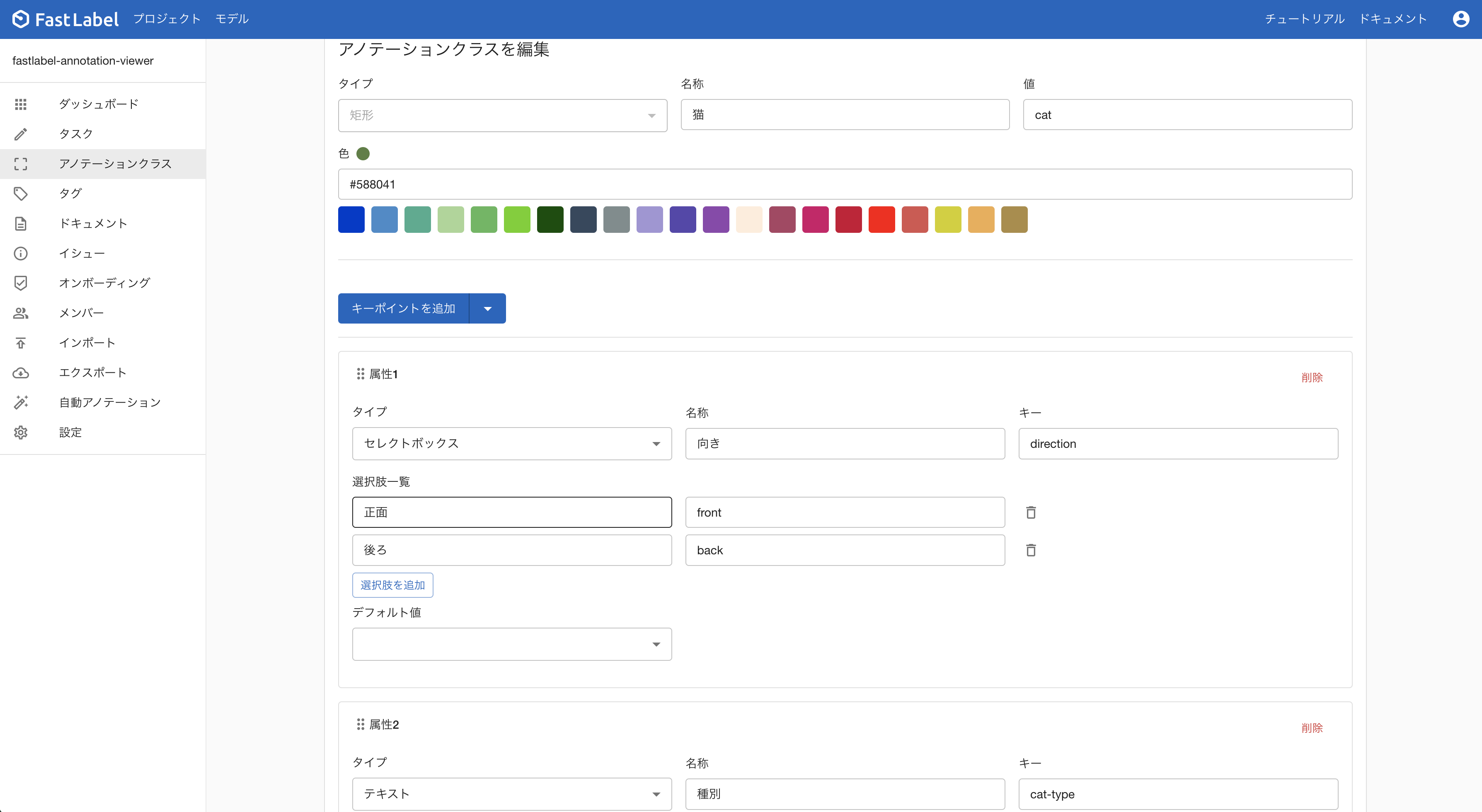The height and width of the screenshot is (812, 1482).
Task: Click the settings gear icon in sidebar
Action: (x=21, y=433)
